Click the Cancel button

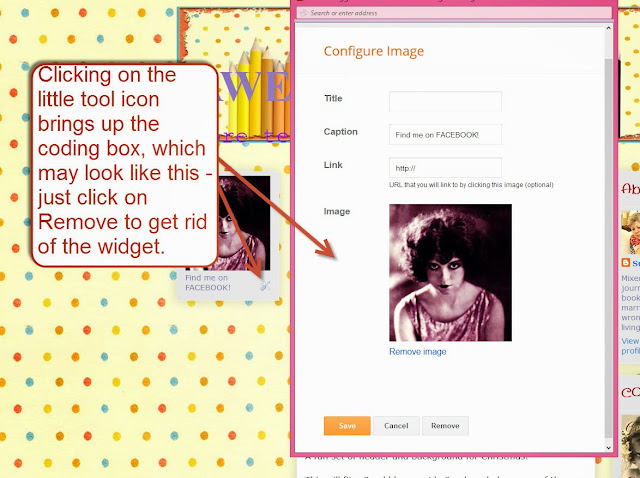[396, 426]
